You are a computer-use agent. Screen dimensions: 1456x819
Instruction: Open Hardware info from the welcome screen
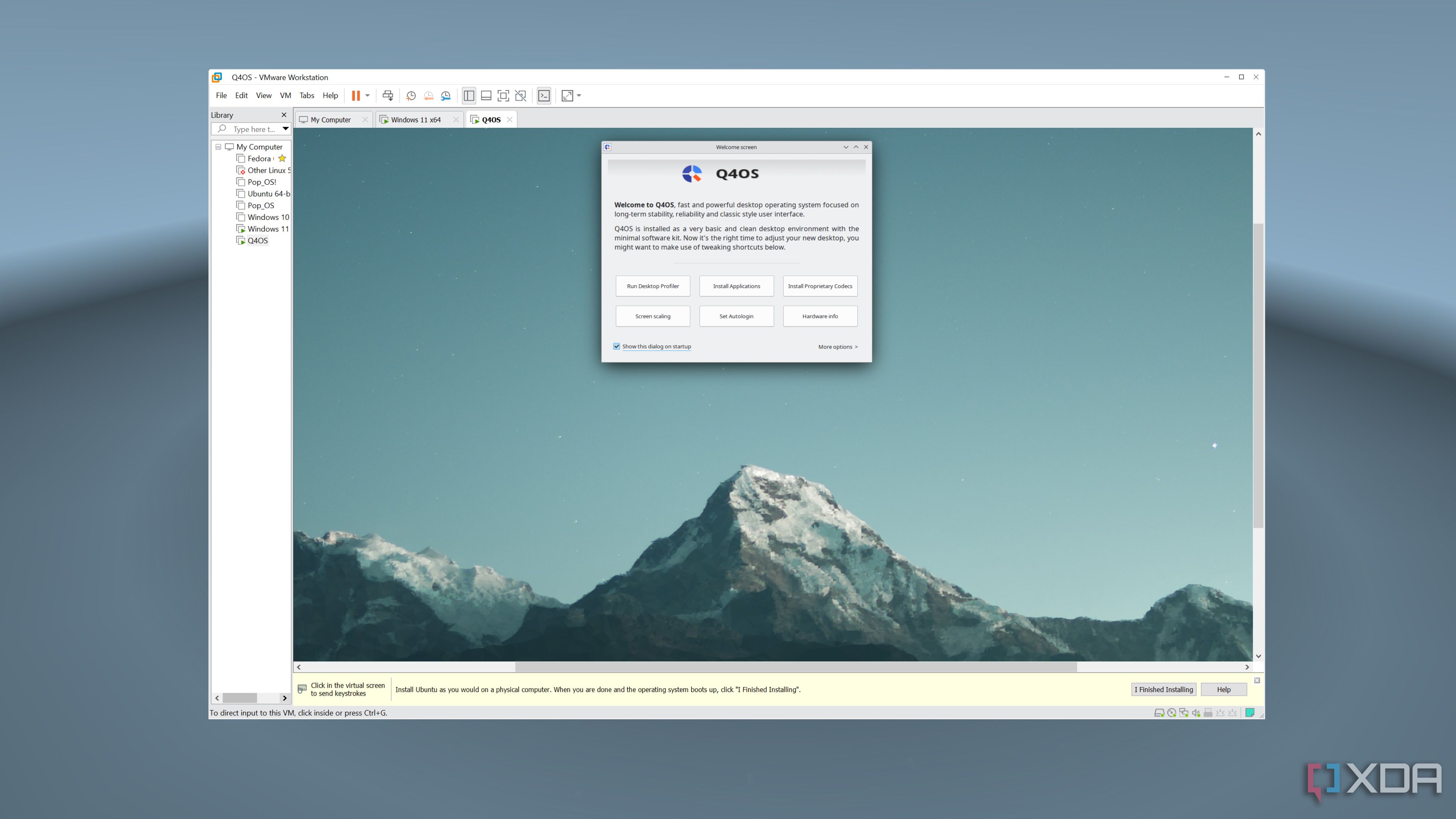(x=820, y=317)
